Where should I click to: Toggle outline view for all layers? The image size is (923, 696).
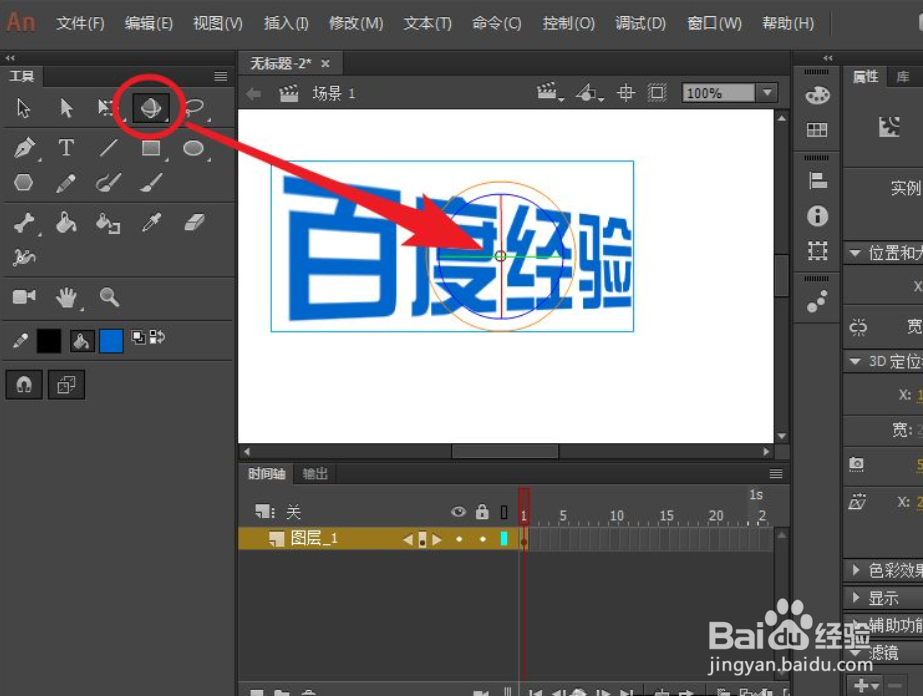tap(504, 512)
